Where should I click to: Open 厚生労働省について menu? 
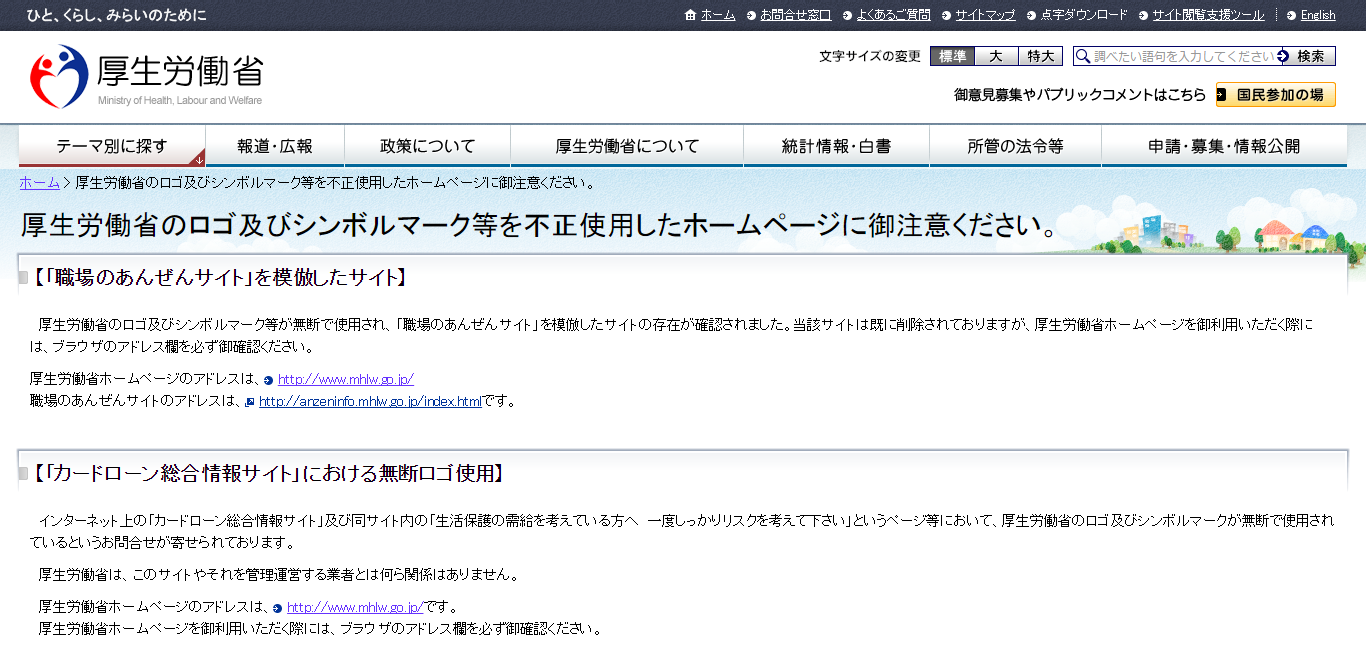click(x=627, y=146)
